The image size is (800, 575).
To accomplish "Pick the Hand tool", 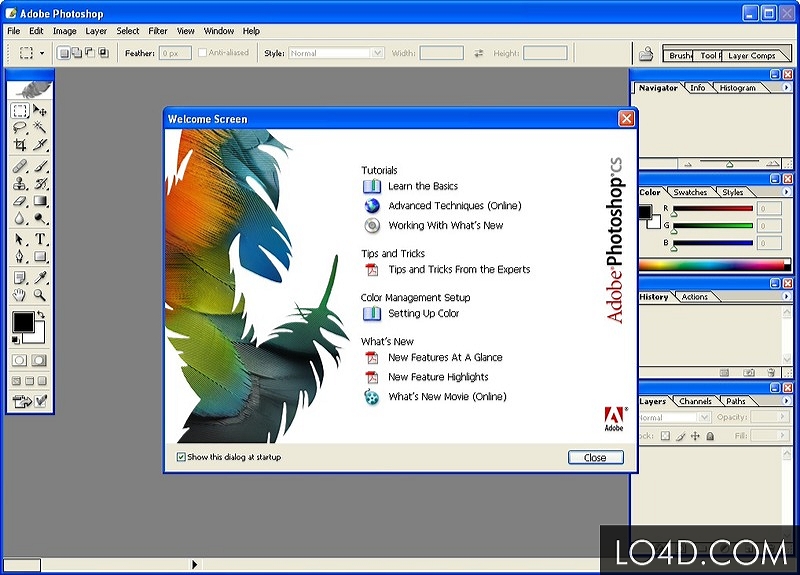I will 20,295.
